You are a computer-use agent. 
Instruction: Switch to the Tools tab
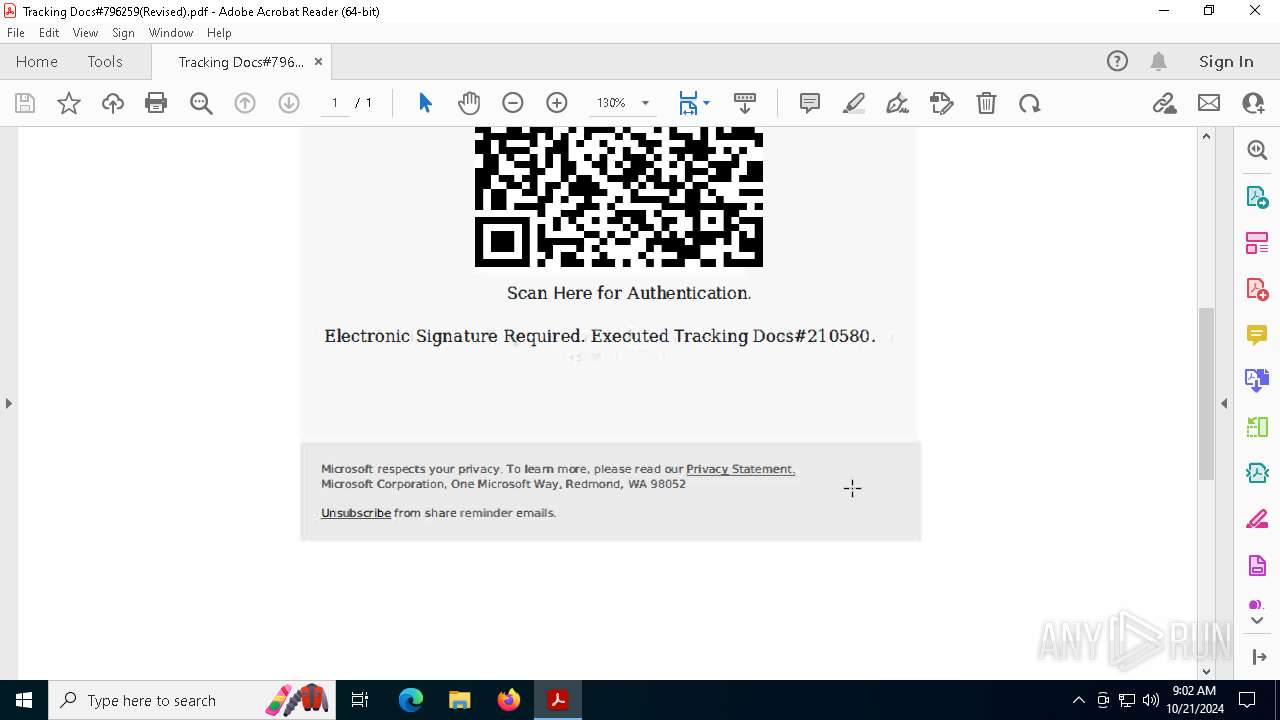pyautogui.click(x=105, y=61)
